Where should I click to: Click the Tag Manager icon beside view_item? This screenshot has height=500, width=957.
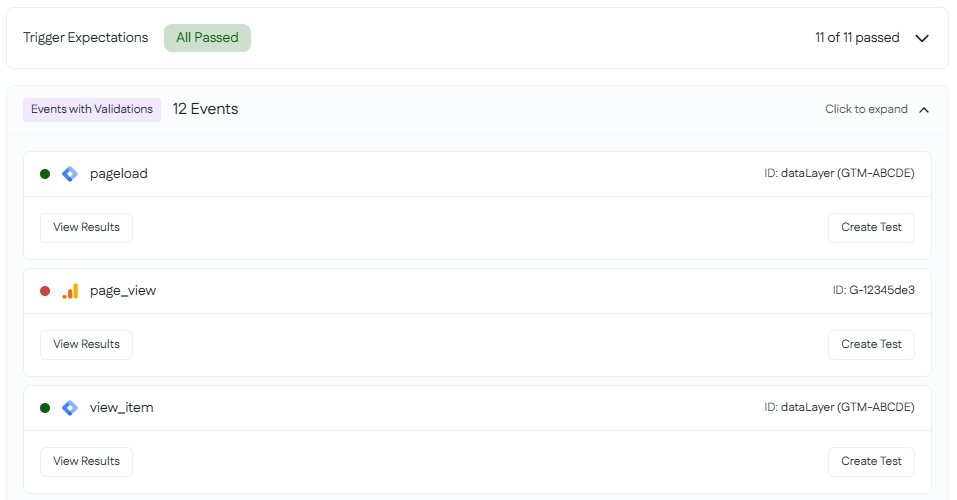click(70, 408)
